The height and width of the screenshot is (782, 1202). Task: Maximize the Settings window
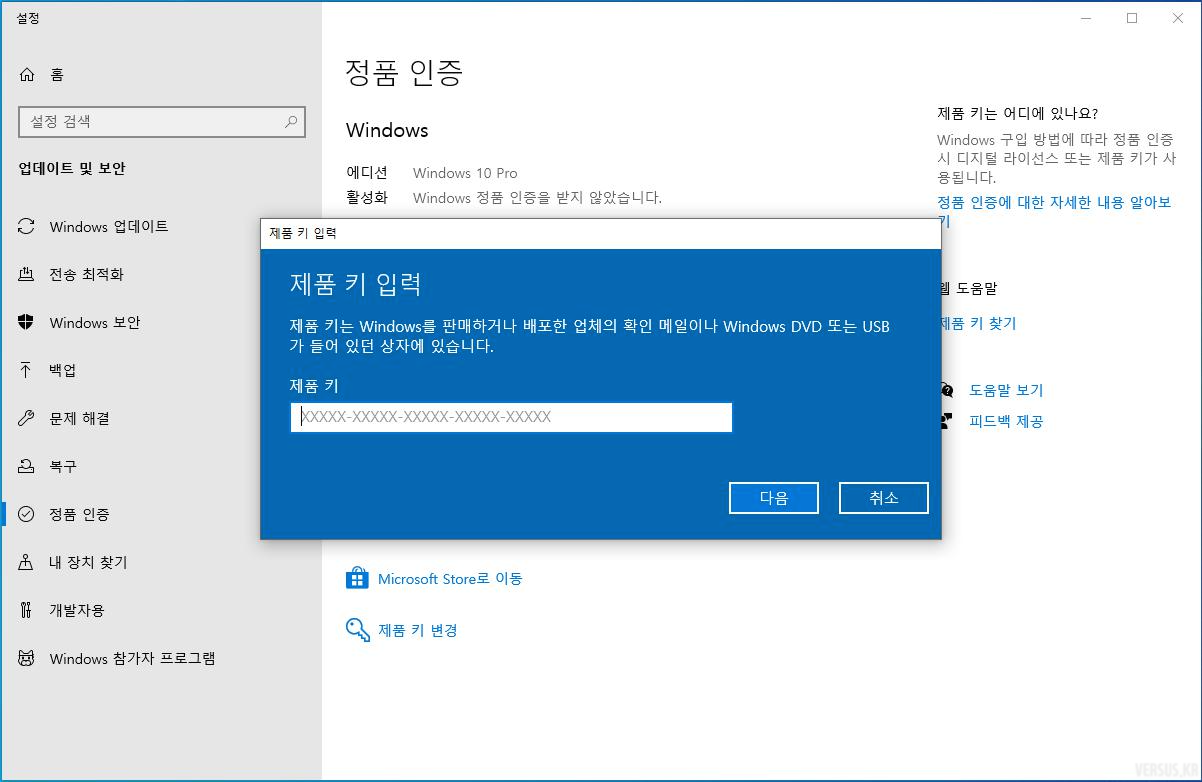click(1132, 18)
